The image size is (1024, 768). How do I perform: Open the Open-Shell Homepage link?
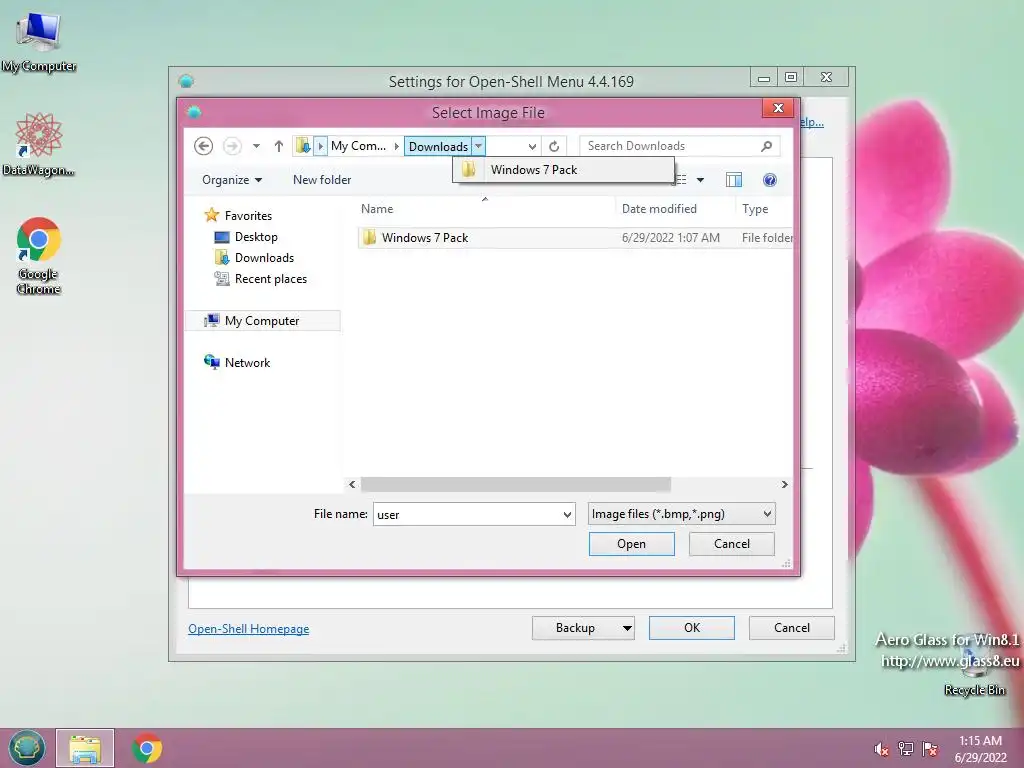click(x=249, y=628)
